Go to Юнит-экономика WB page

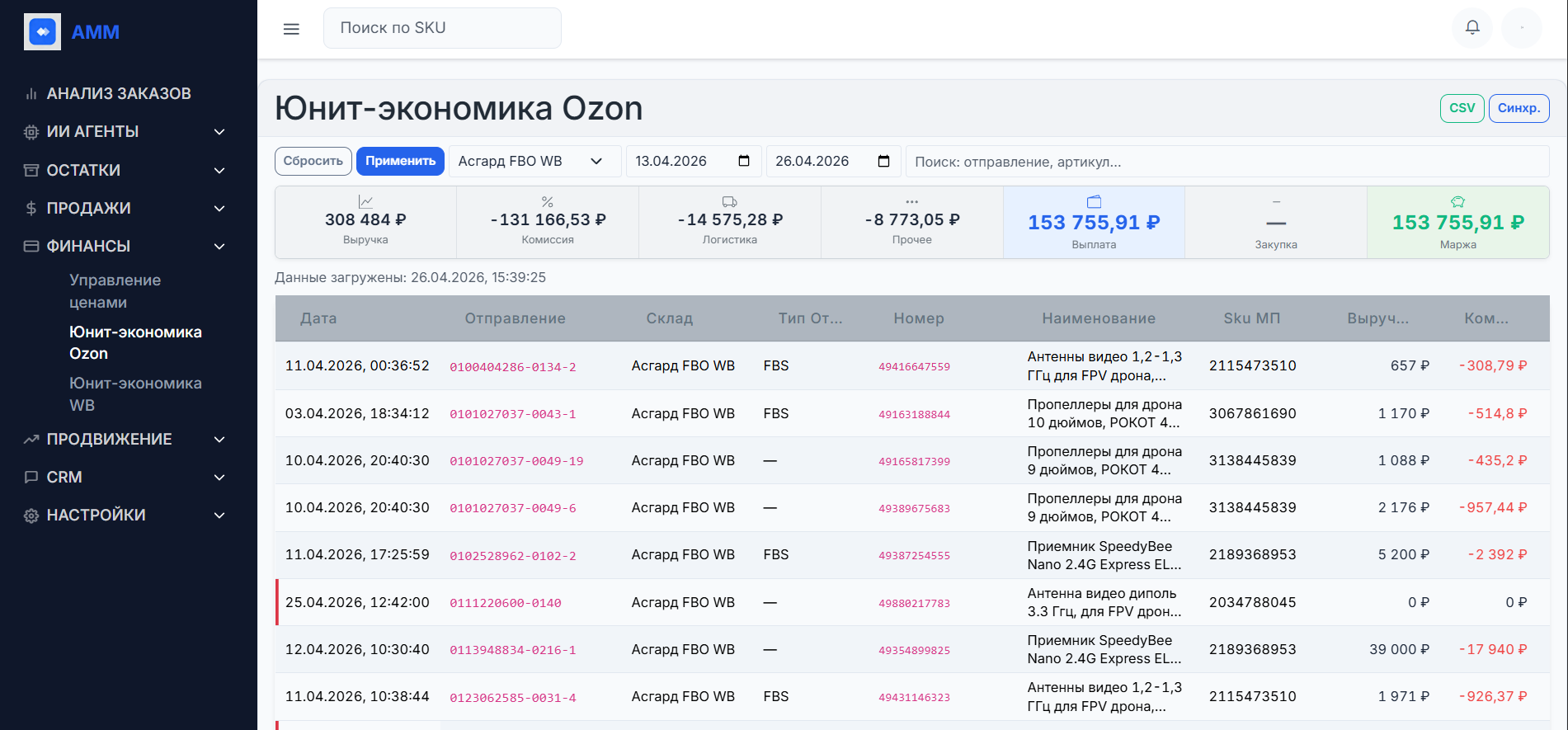click(135, 394)
